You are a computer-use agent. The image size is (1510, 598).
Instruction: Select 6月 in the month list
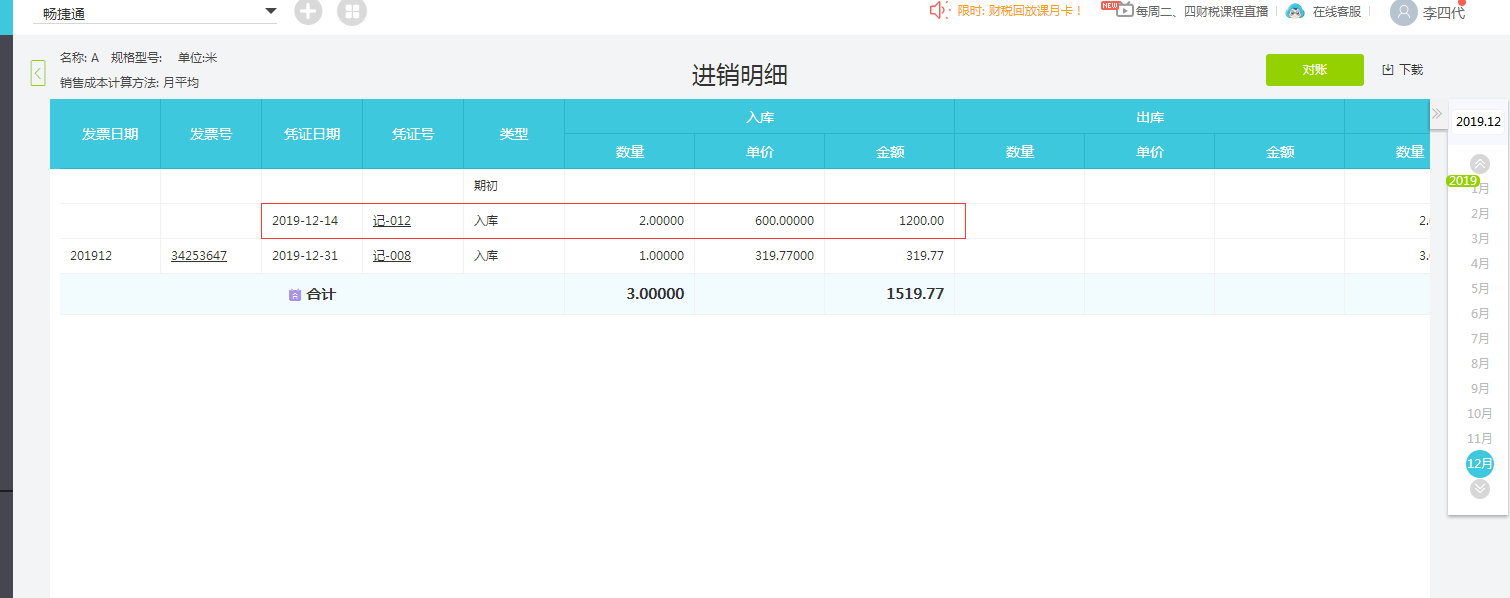tap(1480, 313)
